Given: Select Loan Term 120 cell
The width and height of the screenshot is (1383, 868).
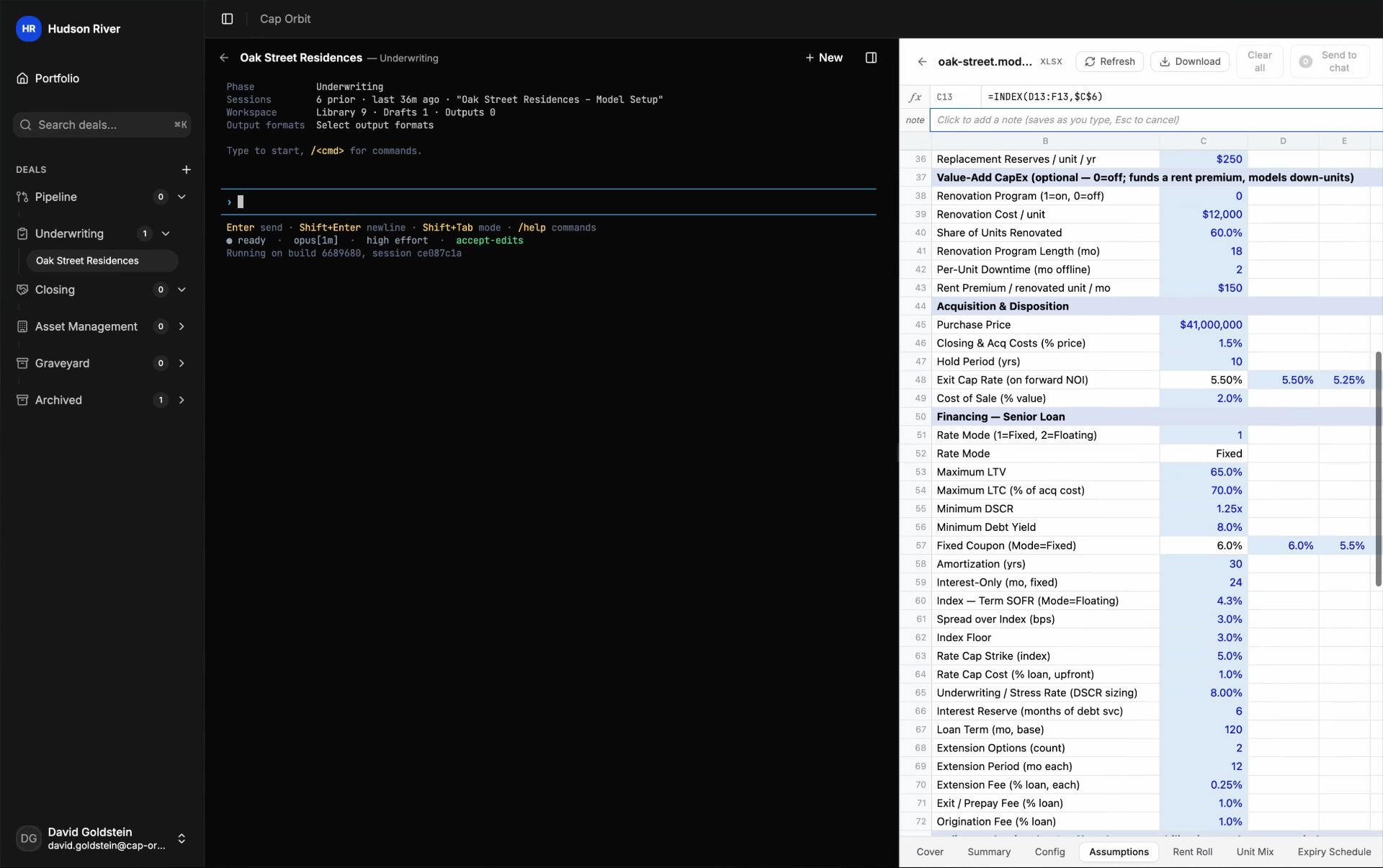Looking at the screenshot, I should click(x=1203, y=730).
